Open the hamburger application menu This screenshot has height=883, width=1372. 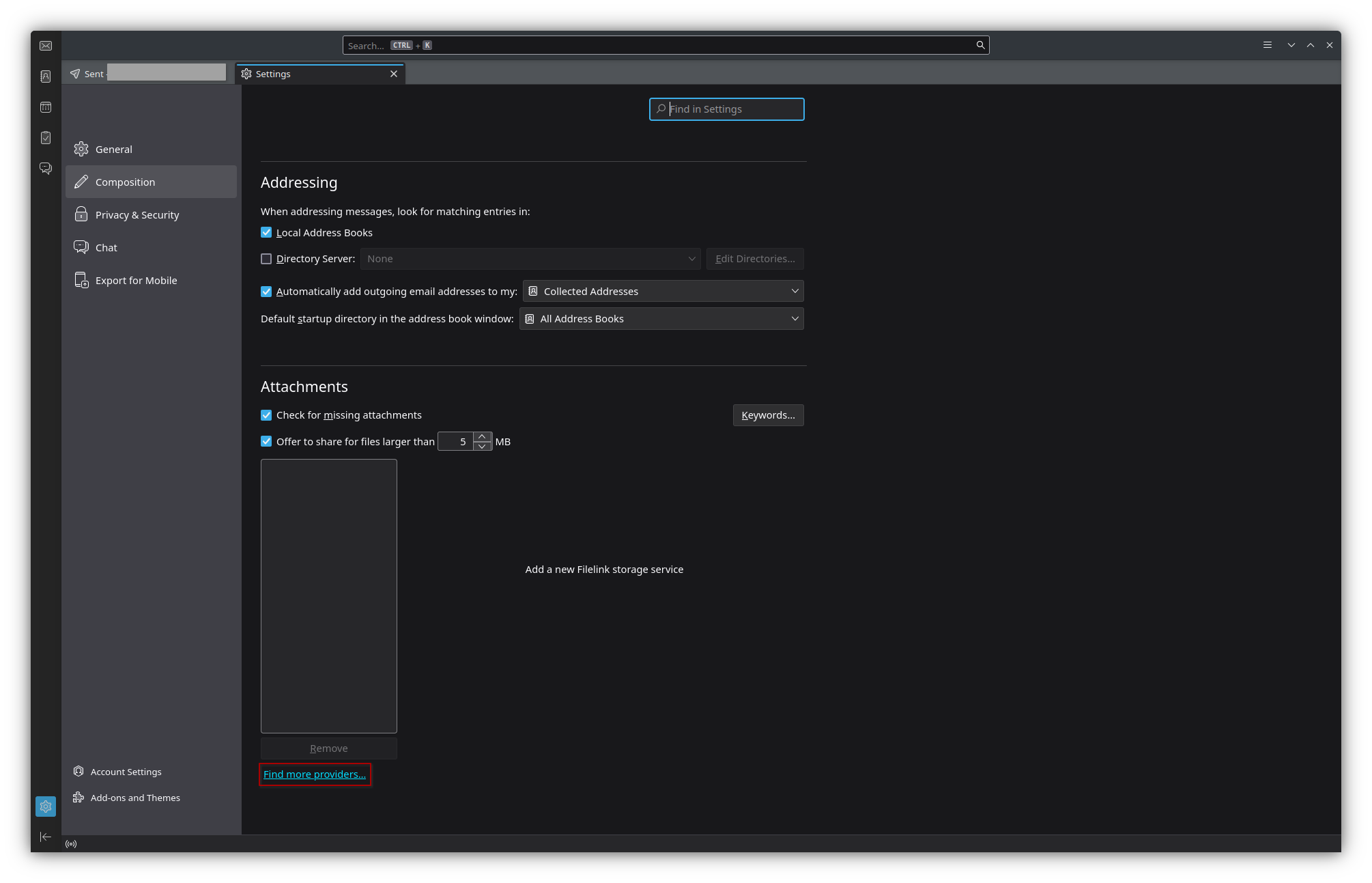[x=1268, y=45]
